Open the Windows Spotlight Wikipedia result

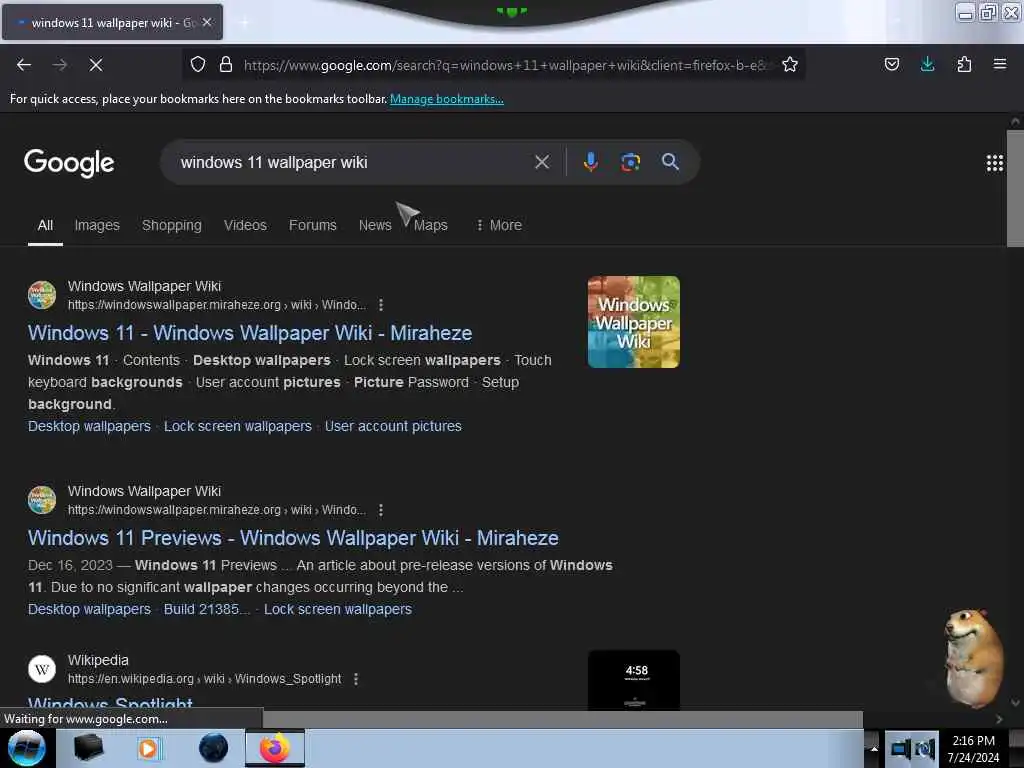click(110, 703)
